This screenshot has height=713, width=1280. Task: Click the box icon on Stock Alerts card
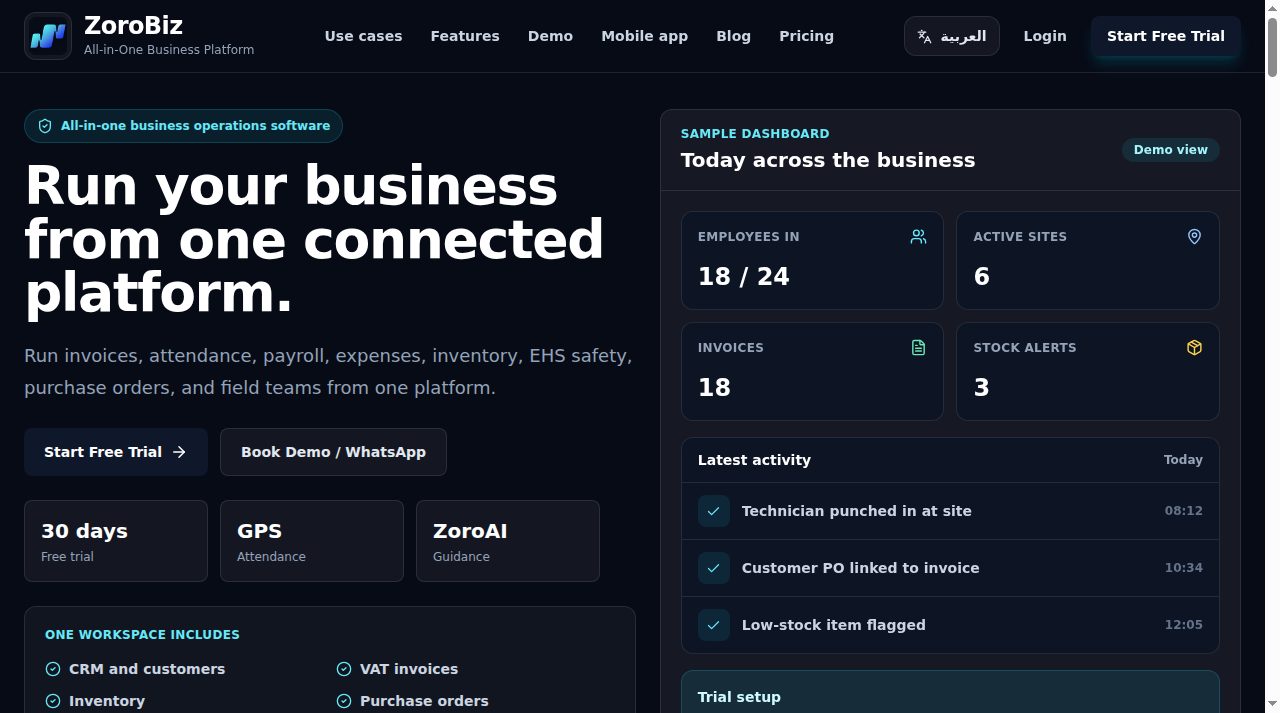coord(1194,348)
